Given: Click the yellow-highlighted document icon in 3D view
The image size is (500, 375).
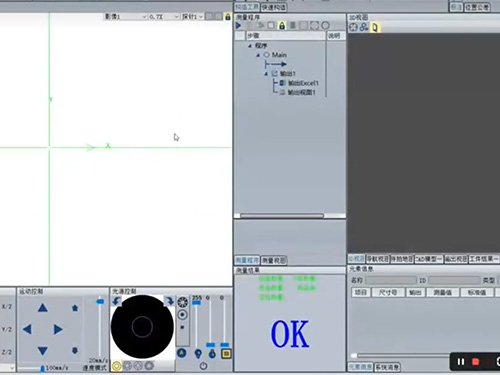Looking at the screenshot, I should [375, 27].
